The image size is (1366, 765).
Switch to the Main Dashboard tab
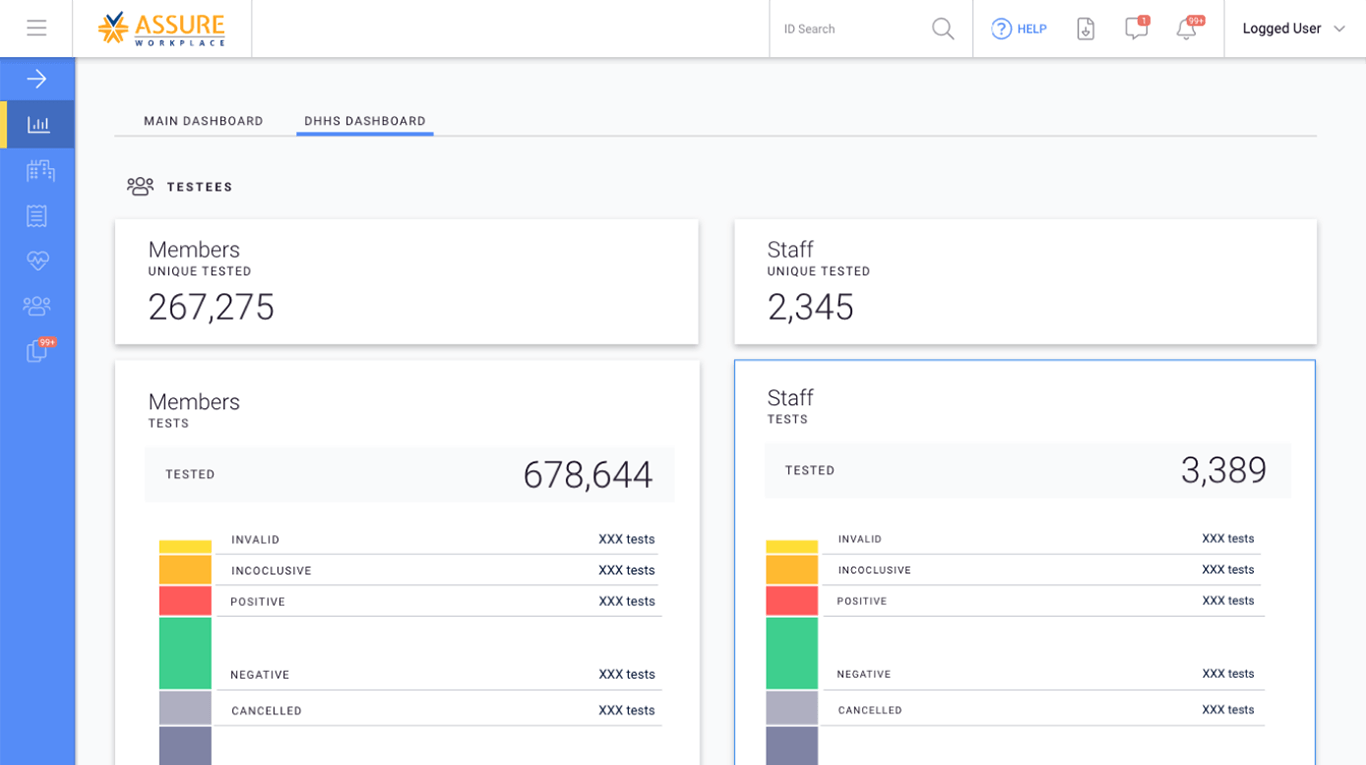click(204, 121)
